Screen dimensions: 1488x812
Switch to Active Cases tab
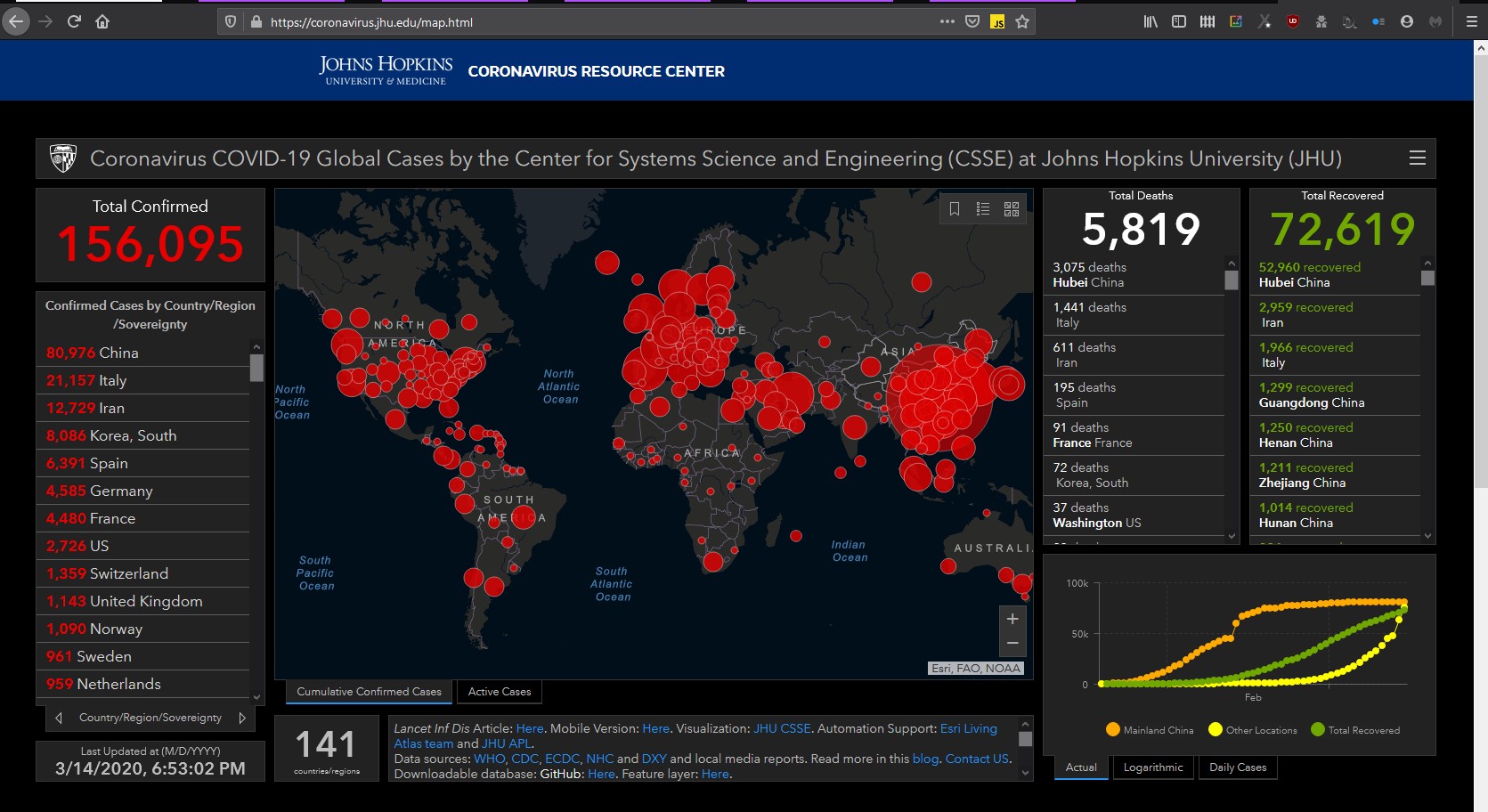coord(499,692)
